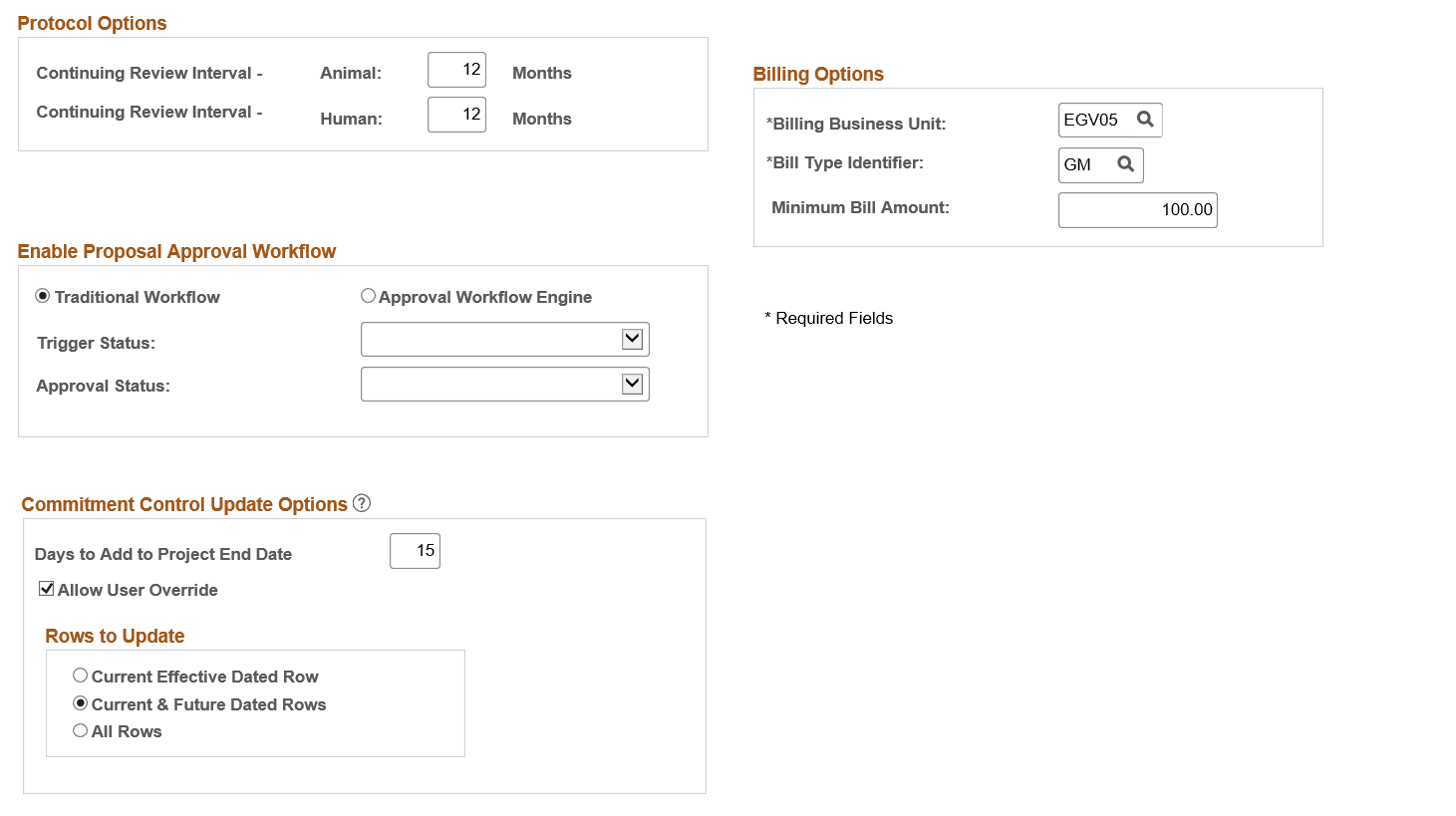1456x816 pixels.
Task: Click the Approval Status dropdown arrow
Action: 632,384
